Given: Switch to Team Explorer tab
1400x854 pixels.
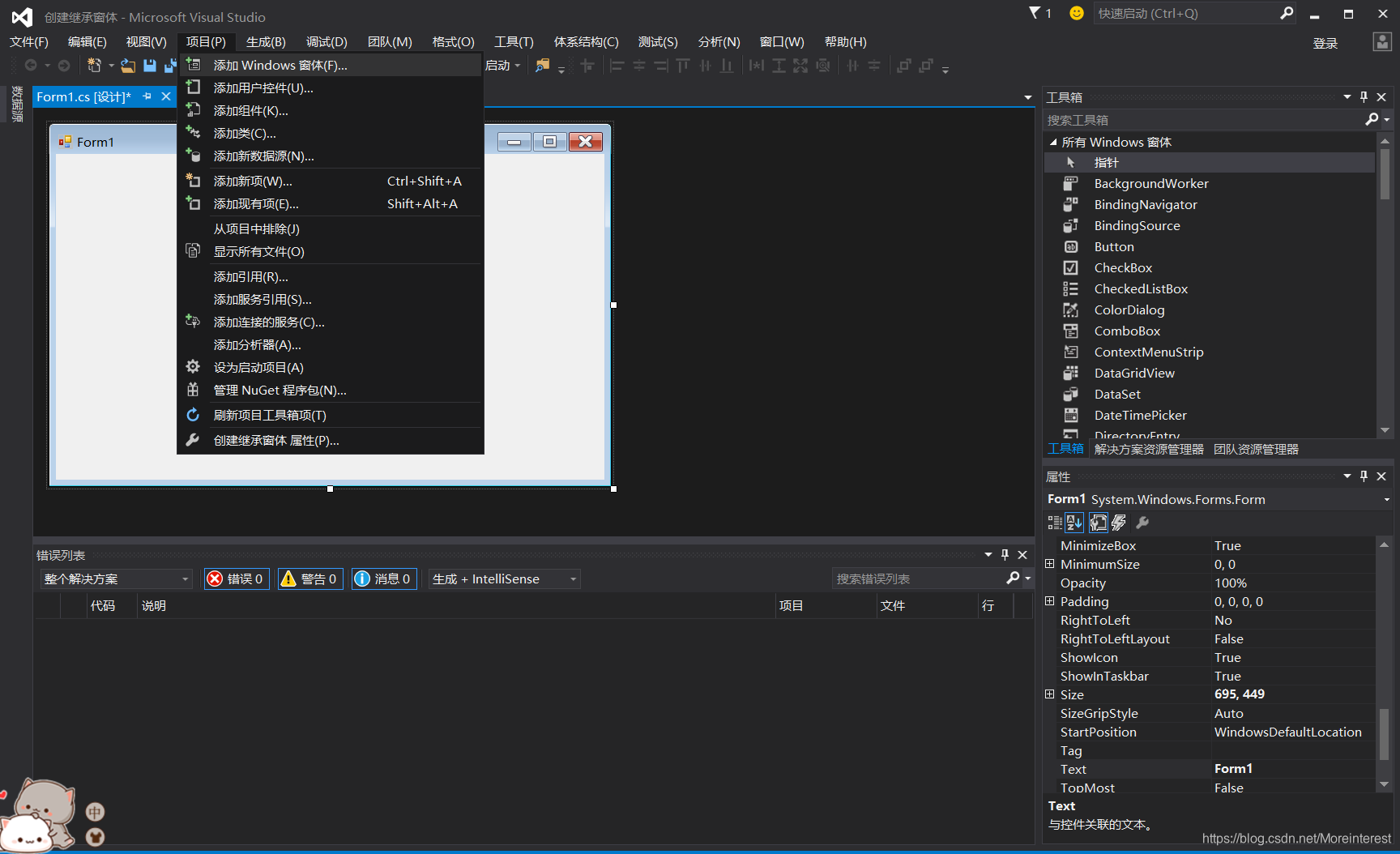Looking at the screenshot, I should 1255,449.
